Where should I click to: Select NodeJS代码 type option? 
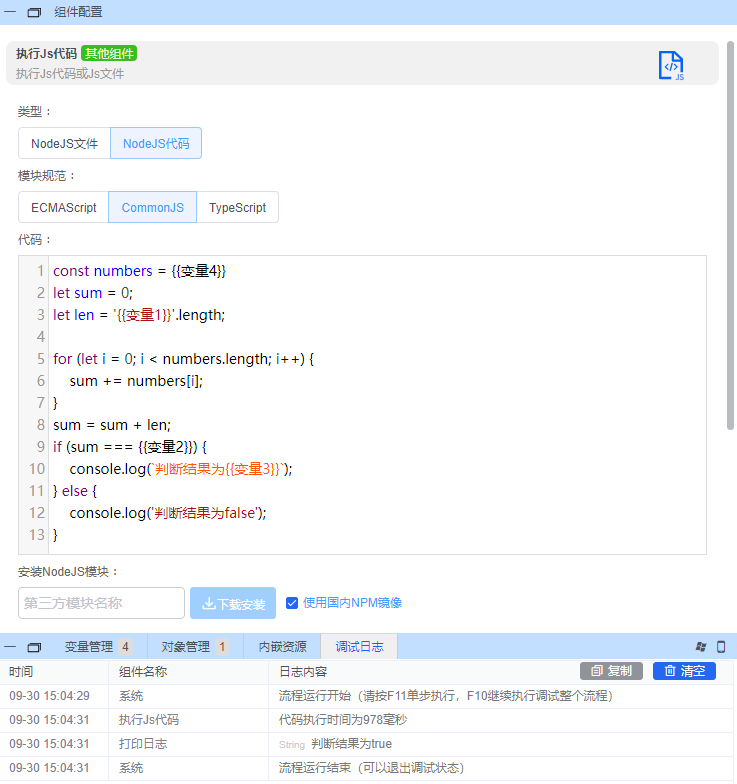pyautogui.click(x=156, y=143)
